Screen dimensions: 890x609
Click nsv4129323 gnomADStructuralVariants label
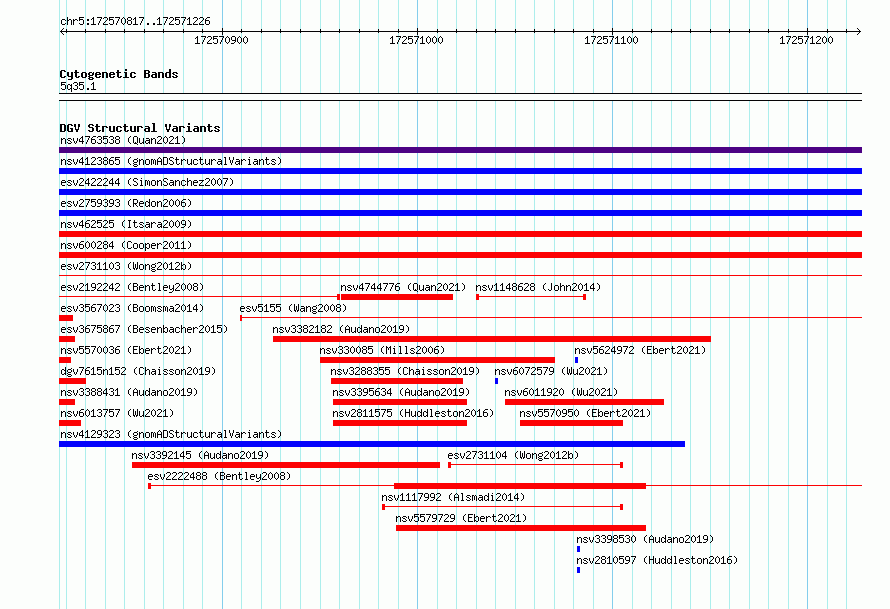[171, 434]
